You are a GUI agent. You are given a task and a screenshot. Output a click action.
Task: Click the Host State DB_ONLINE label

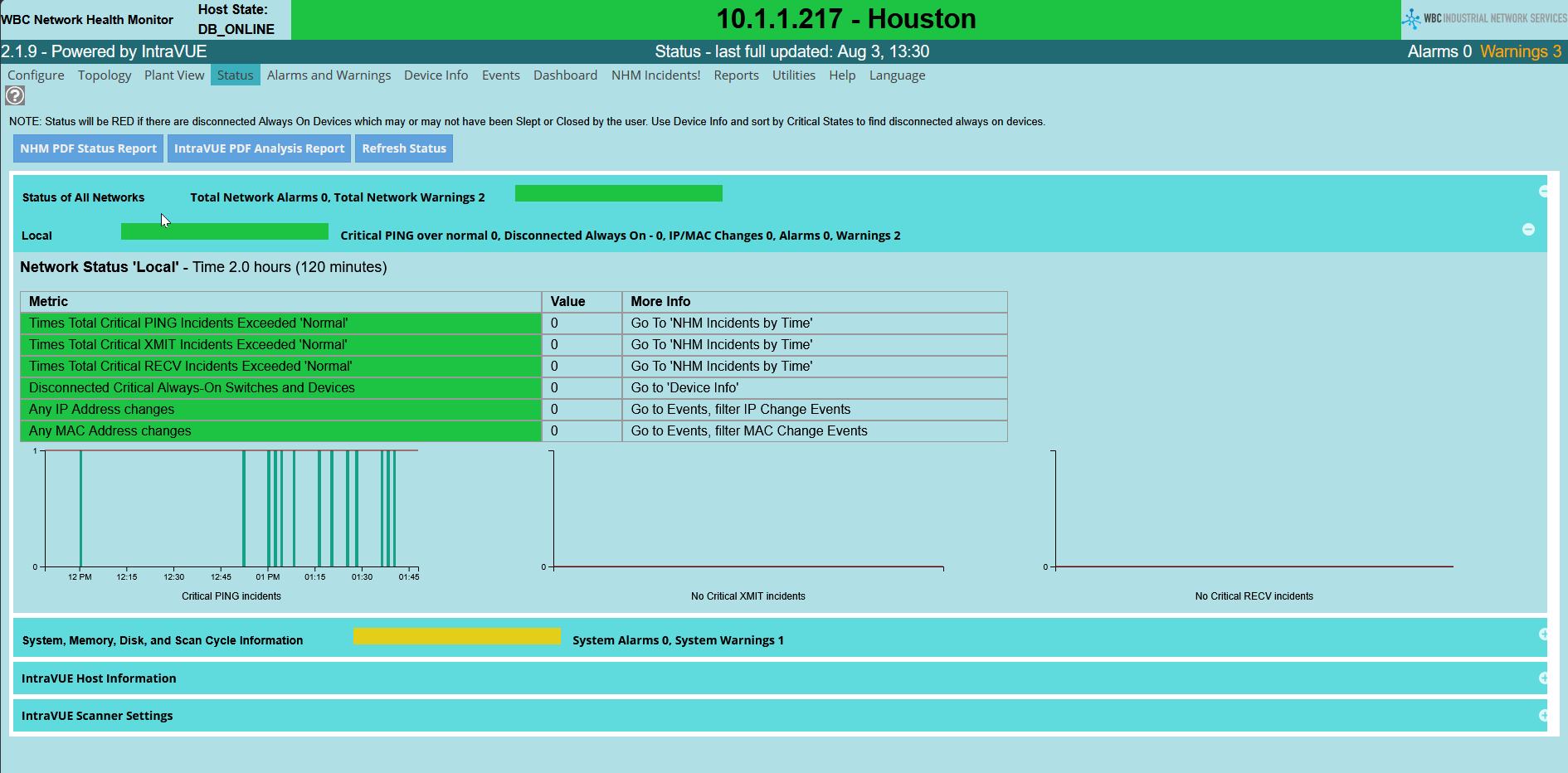click(236, 19)
